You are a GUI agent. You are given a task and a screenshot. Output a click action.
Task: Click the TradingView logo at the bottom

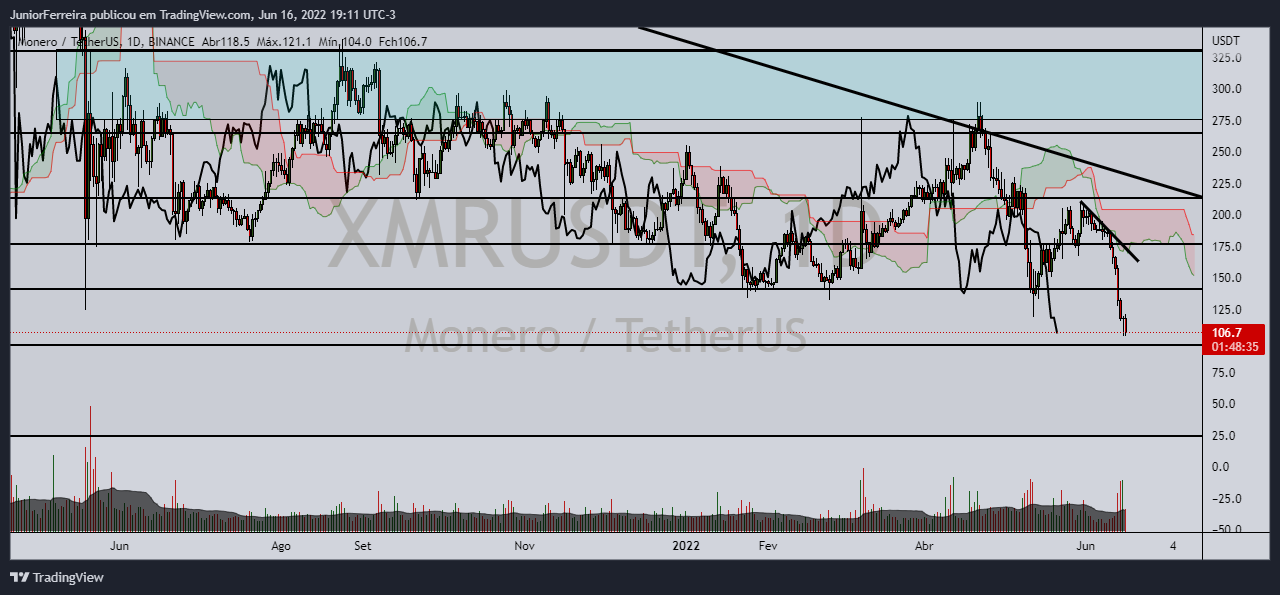[57, 577]
